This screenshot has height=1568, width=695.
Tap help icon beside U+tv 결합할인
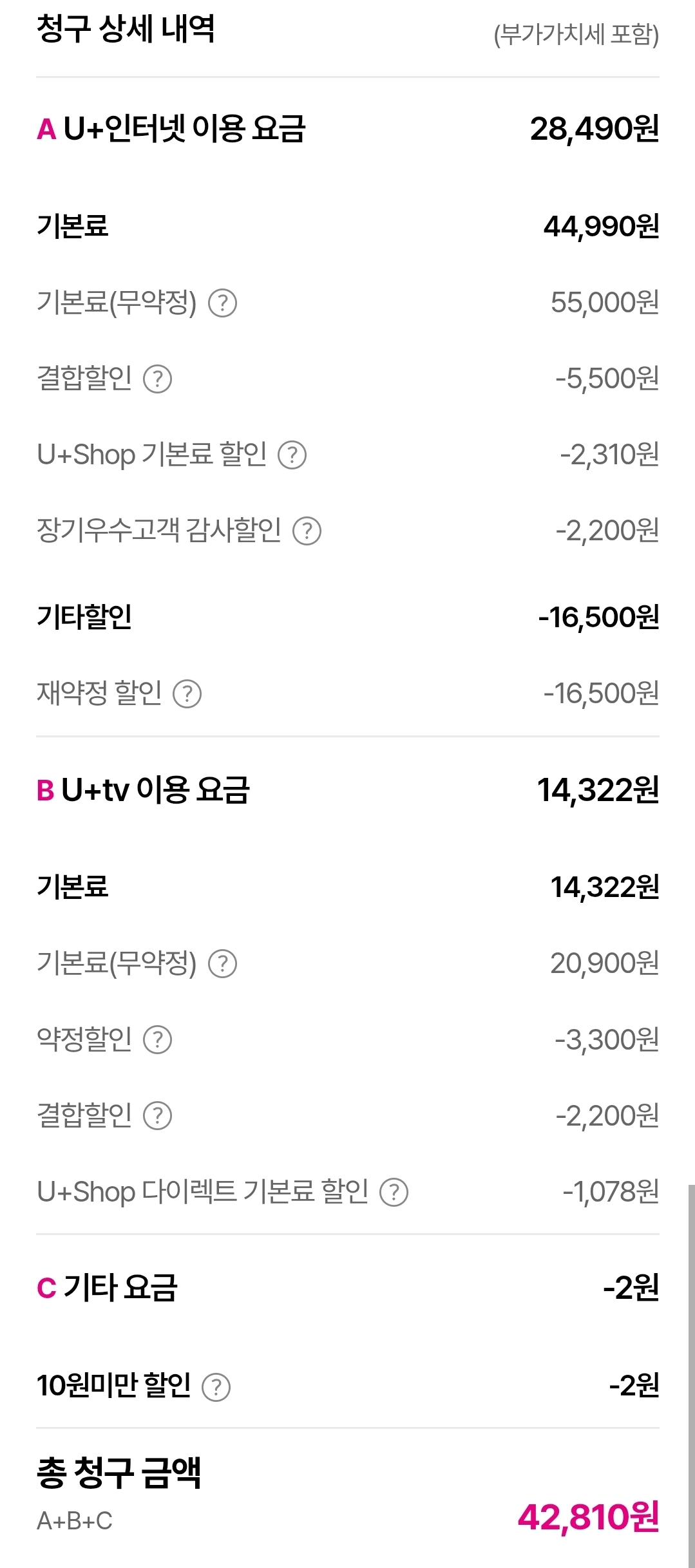pos(157,1115)
